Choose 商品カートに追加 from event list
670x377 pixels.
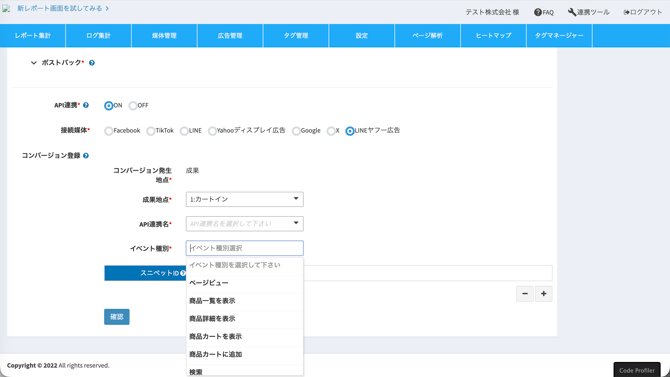click(244, 354)
